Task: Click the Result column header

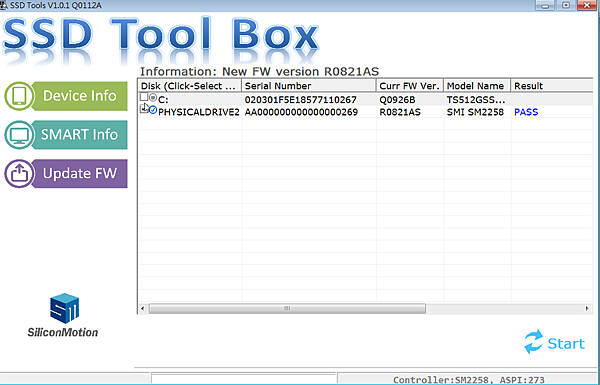Action: coord(552,86)
